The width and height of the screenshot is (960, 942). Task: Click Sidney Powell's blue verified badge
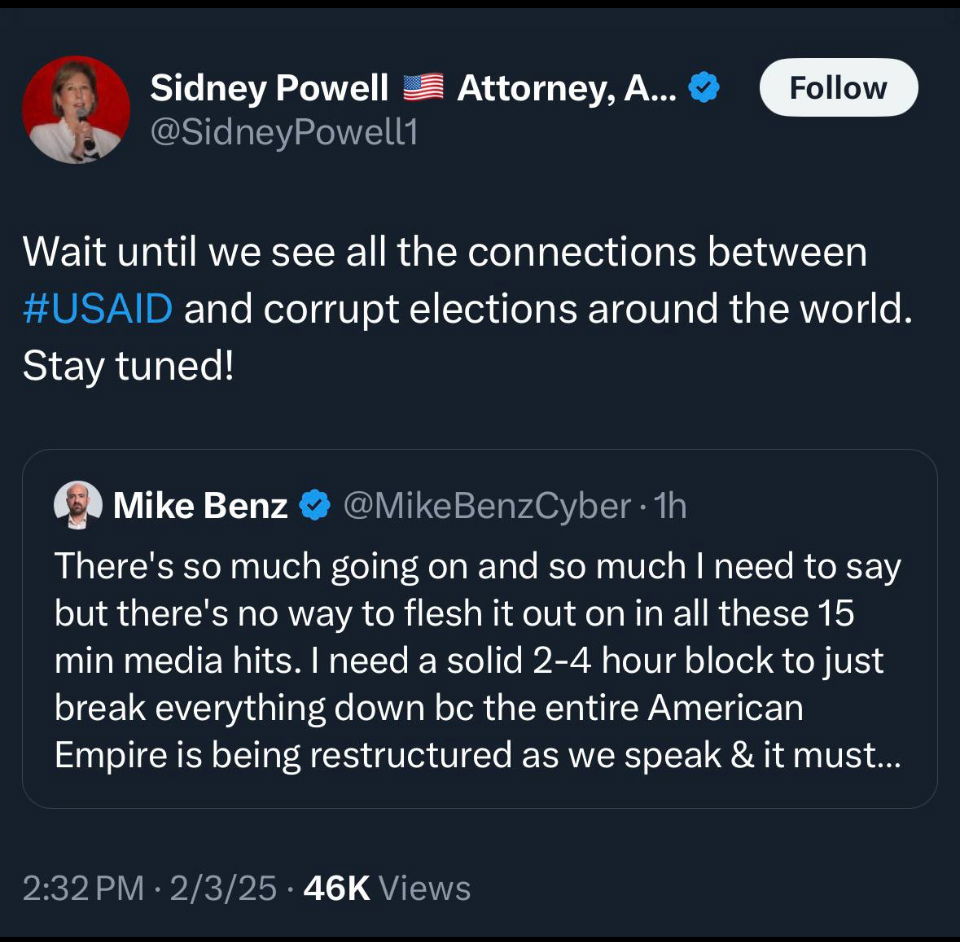tap(706, 89)
